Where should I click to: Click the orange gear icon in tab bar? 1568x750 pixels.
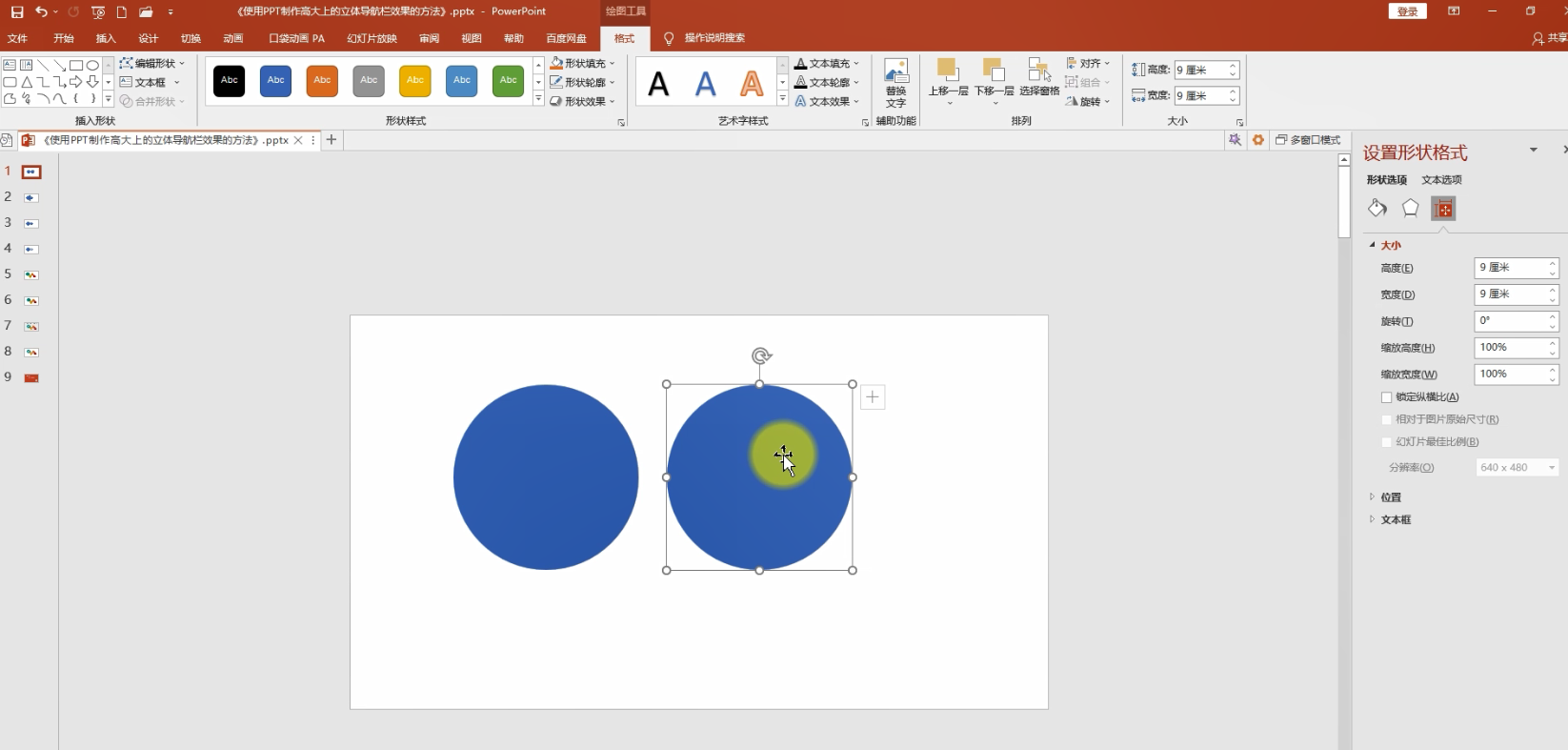coord(1258,140)
